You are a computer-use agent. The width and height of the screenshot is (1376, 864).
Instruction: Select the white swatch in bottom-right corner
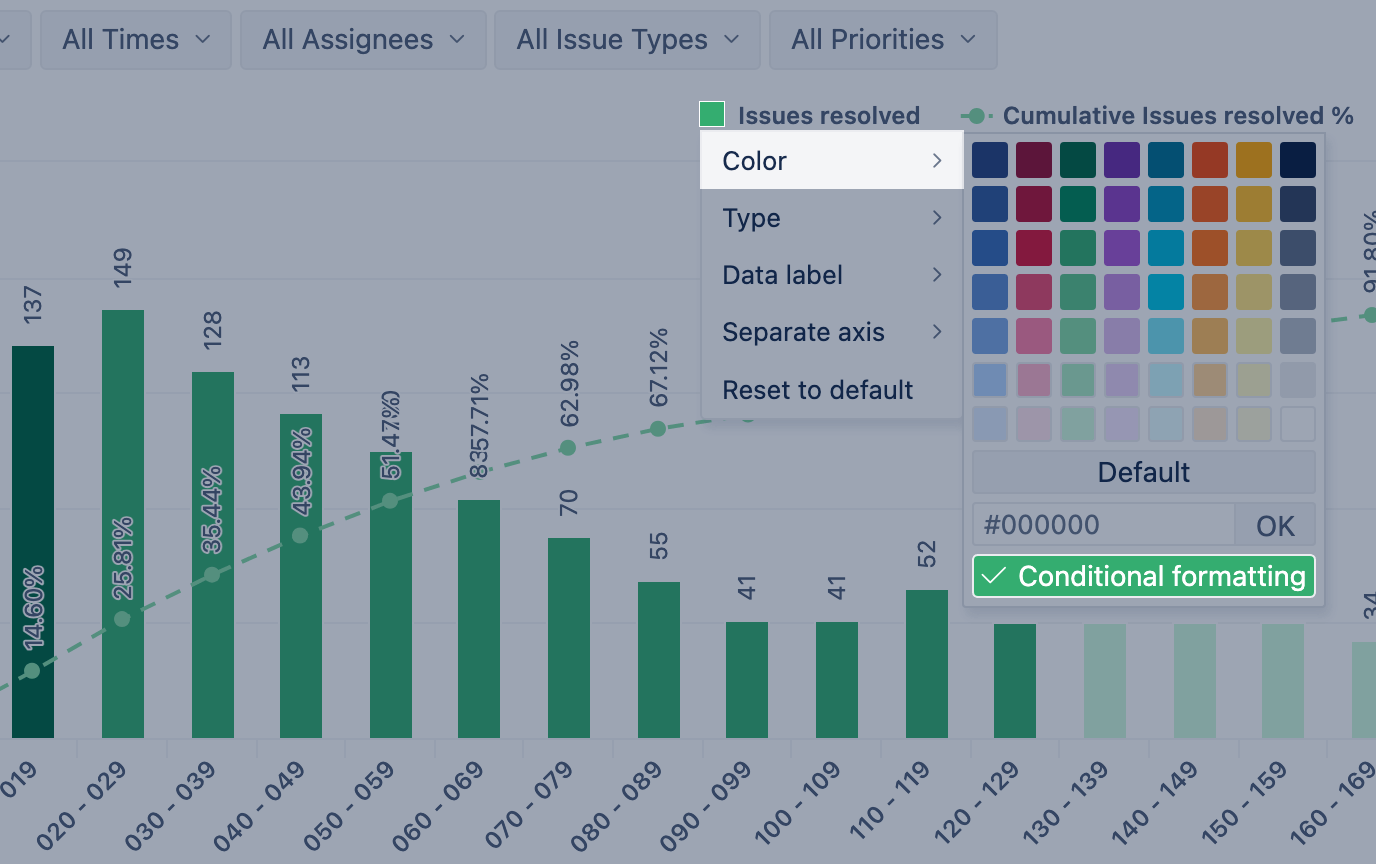click(1298, 424)
